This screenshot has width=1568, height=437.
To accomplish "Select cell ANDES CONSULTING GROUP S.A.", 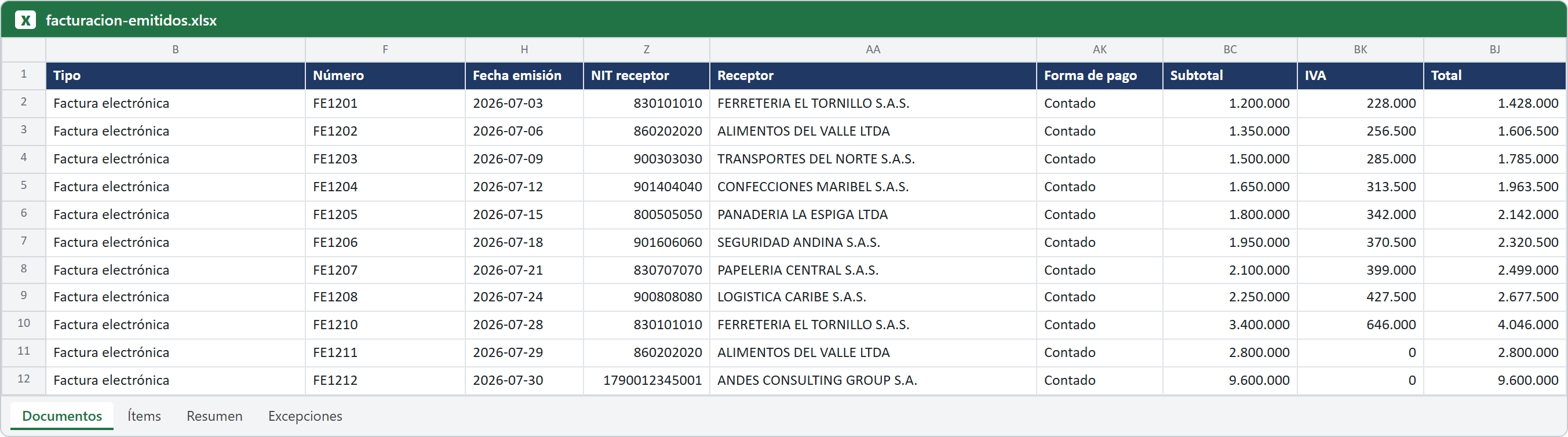I will pos(873,380).
